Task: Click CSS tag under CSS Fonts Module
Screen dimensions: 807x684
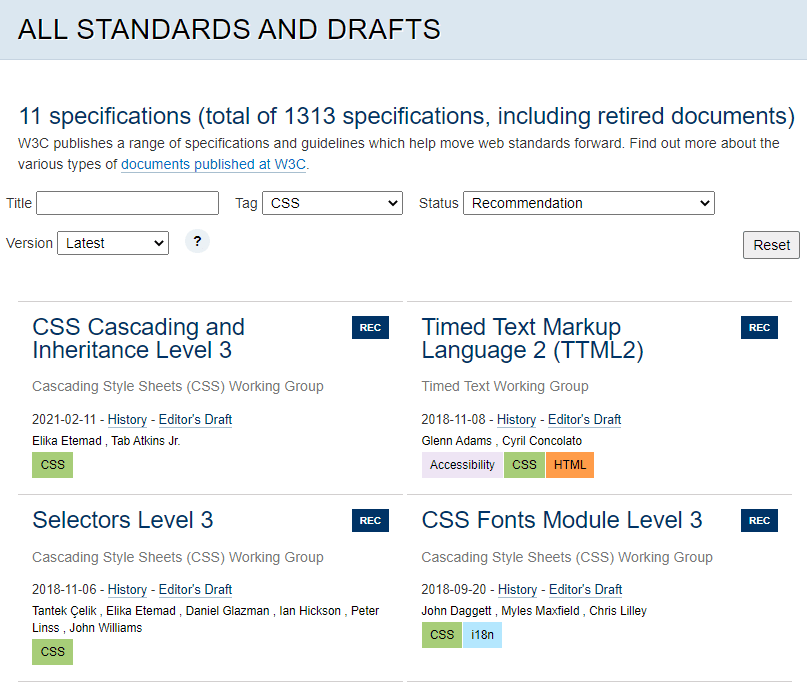Action: (x=442, y=635)
